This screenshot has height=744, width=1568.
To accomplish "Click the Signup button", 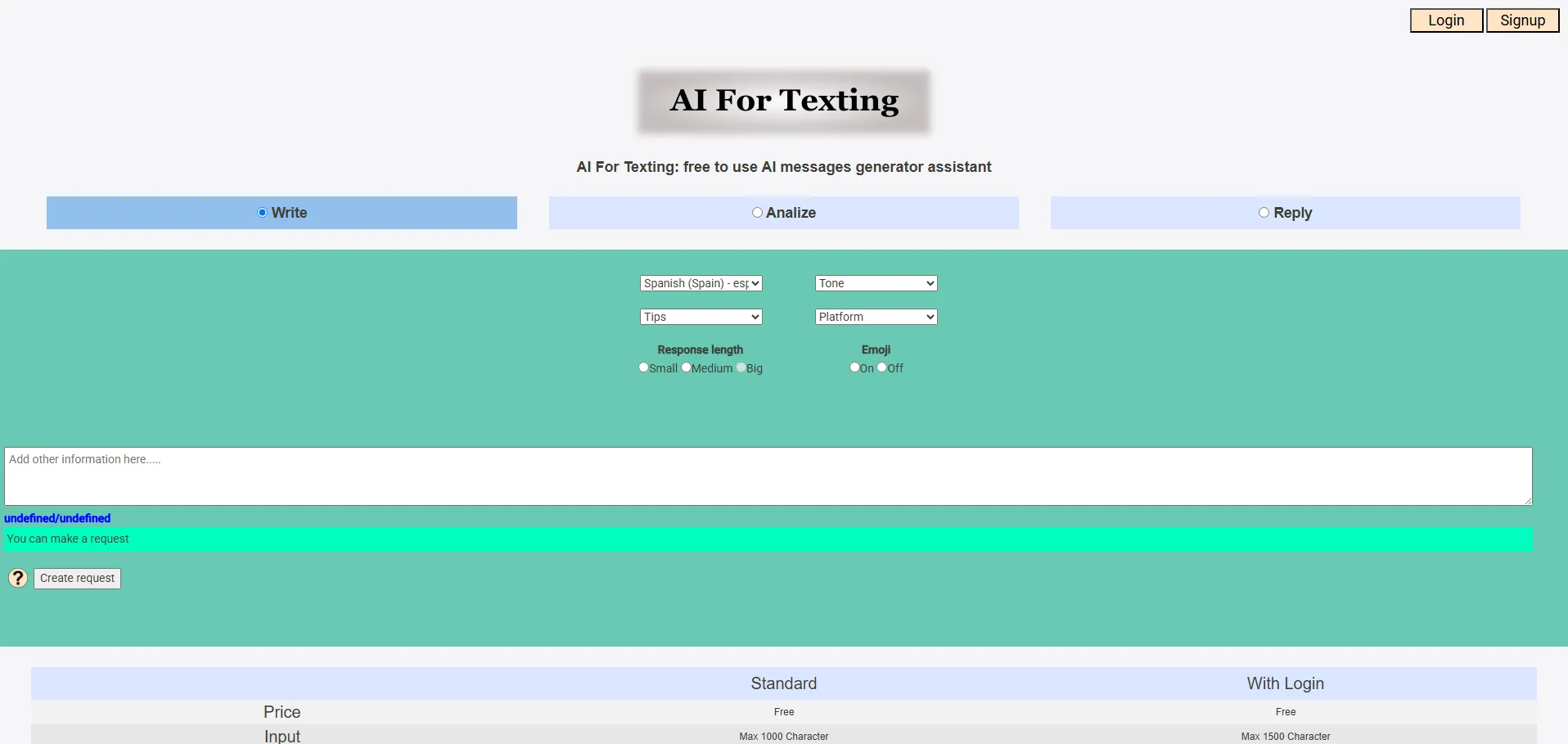I will coord(1522,20).
